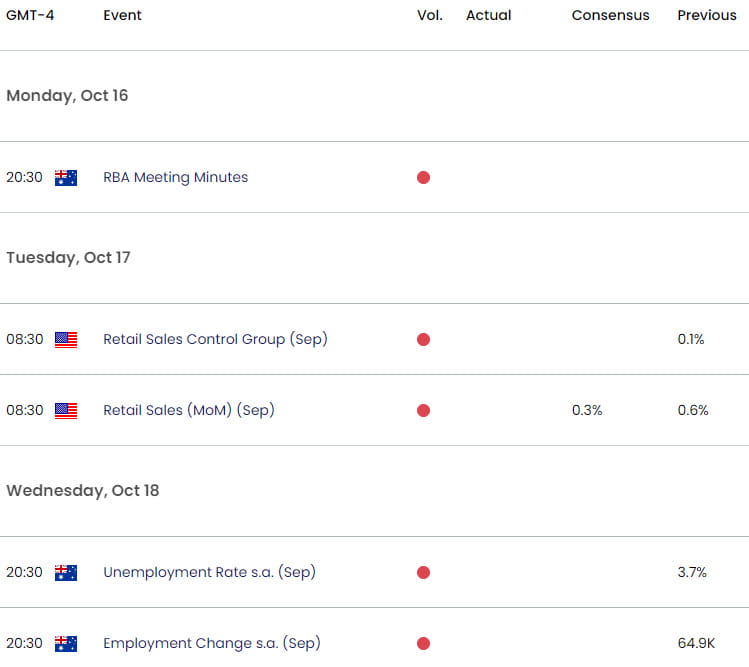Viewport: 749px width, 667px height.
Task: Open Retail Sales Control Group (Sep) event
Action: [215, 339]
